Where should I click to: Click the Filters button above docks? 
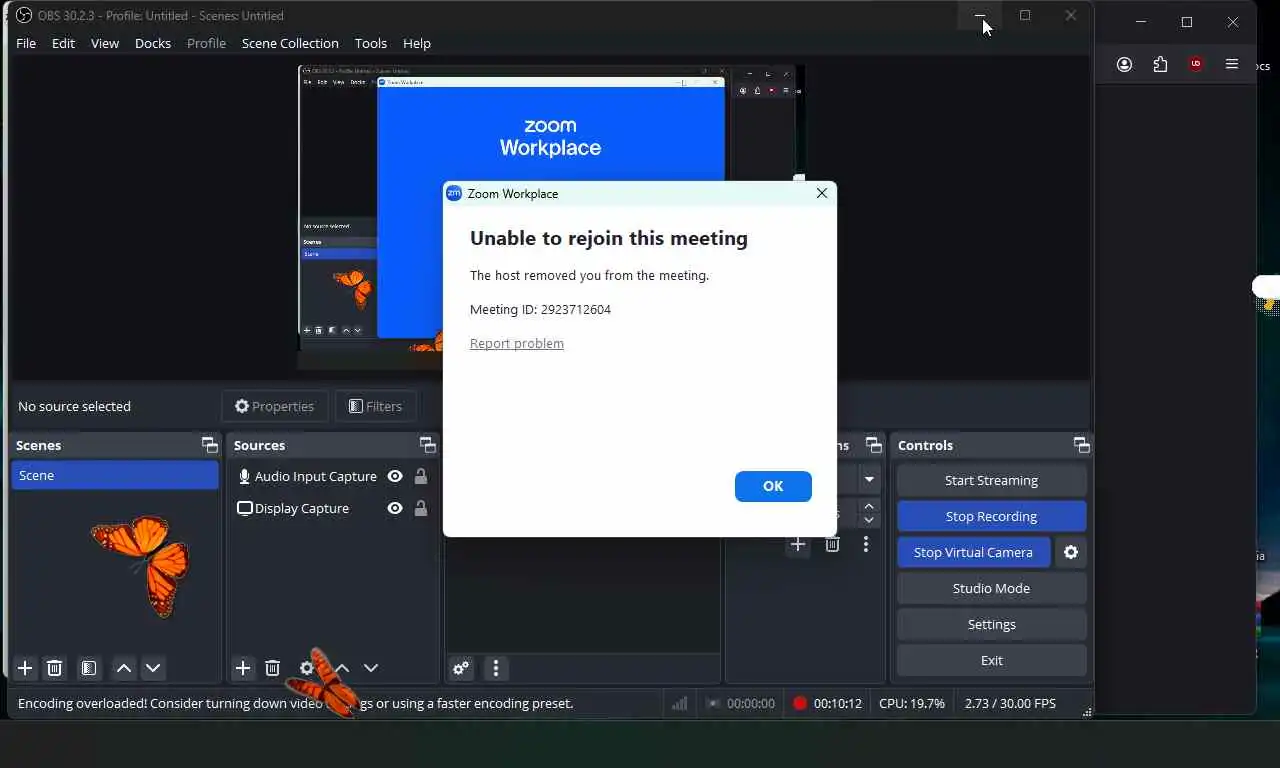(375, 406)
